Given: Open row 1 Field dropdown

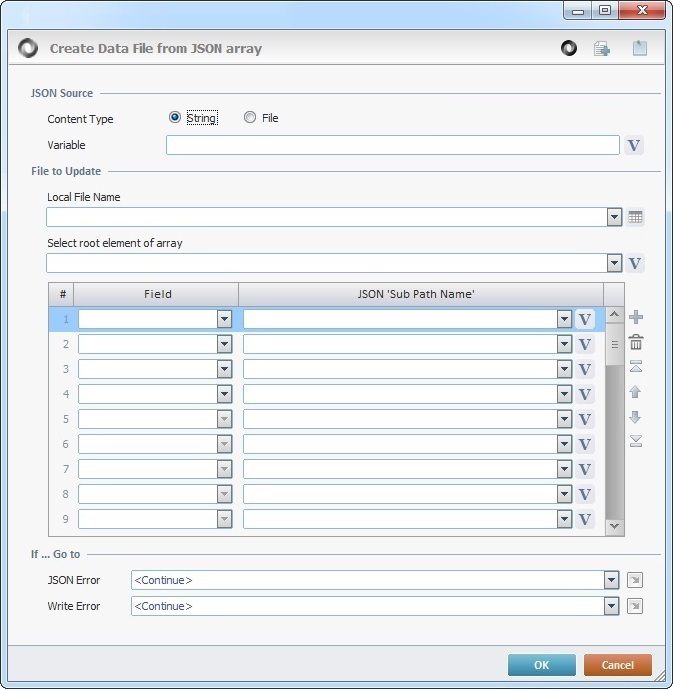Looking at the screenshot, I should coord(225,319).
